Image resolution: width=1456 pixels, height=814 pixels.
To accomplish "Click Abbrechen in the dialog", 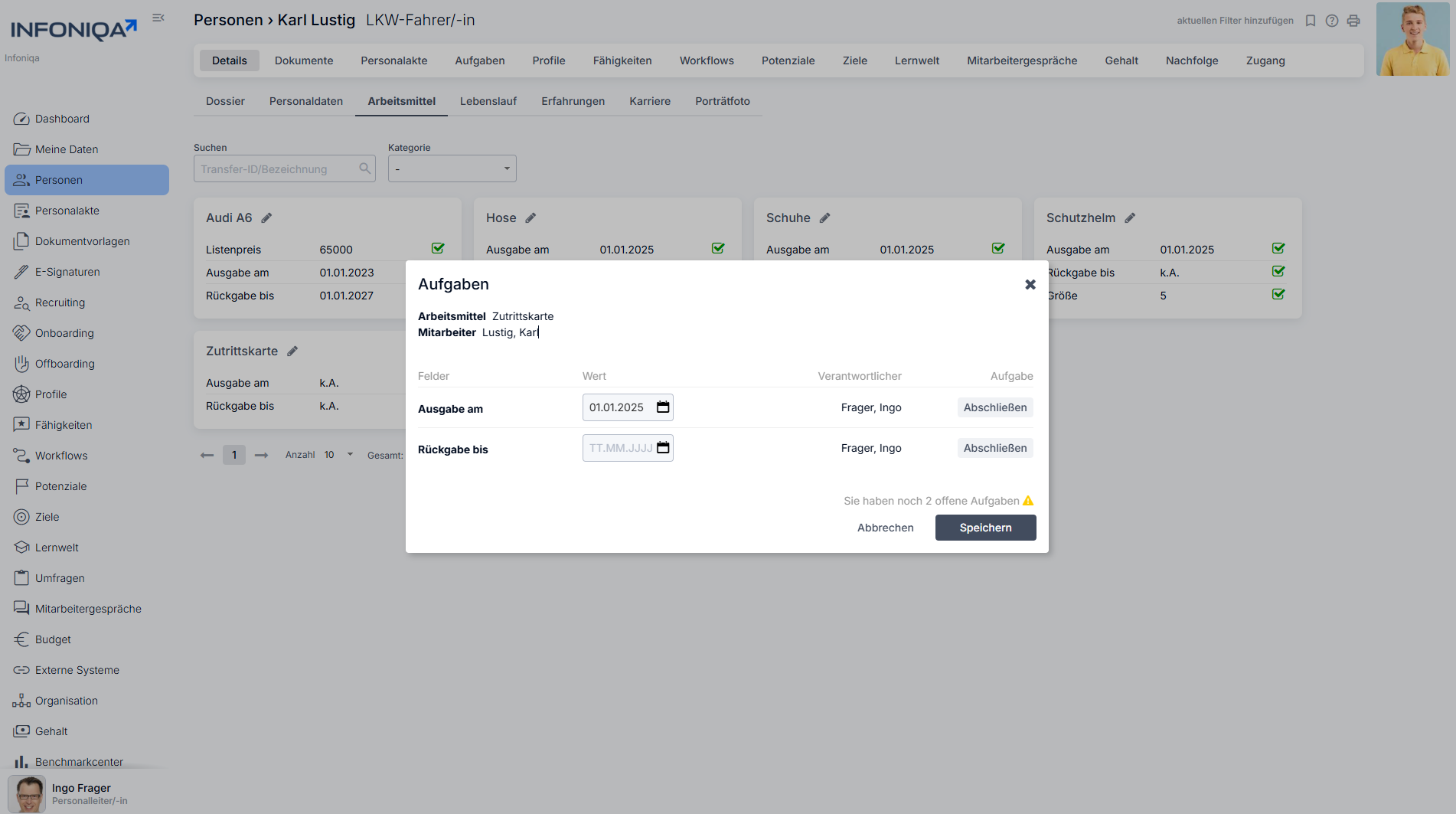I will click(x=886, y=528).
